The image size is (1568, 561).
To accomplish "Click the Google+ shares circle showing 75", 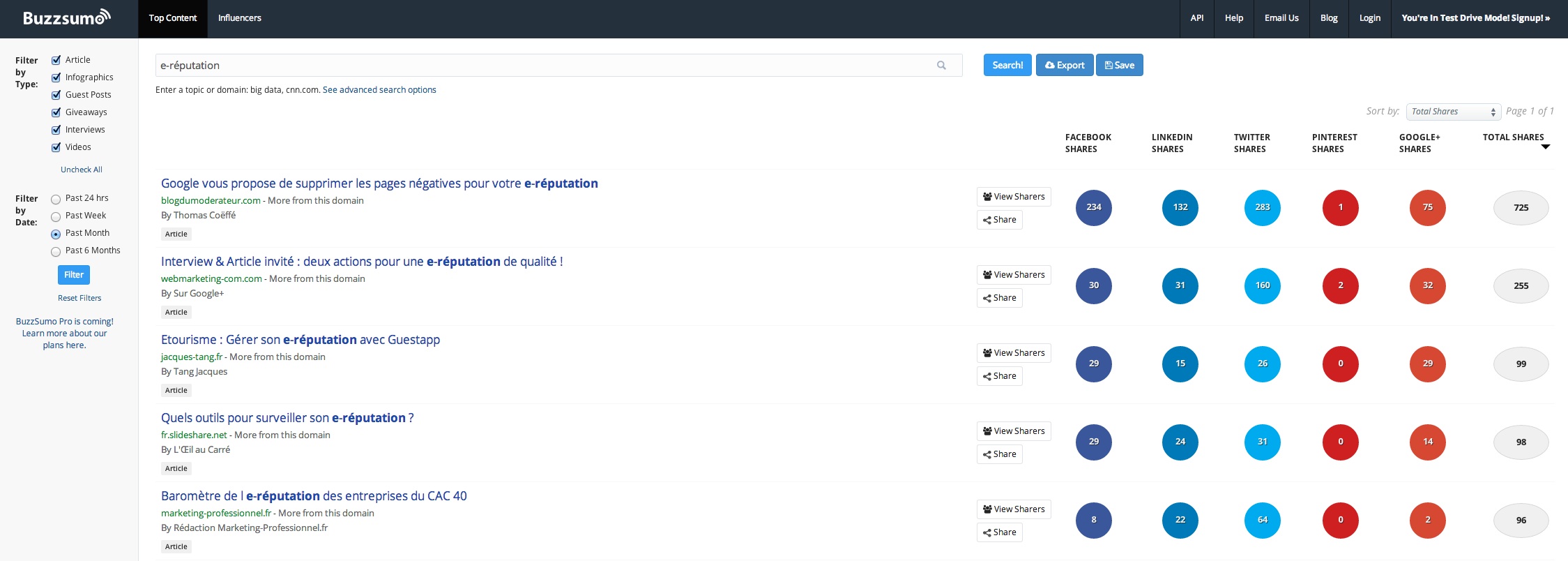I will click(1428, 207).
